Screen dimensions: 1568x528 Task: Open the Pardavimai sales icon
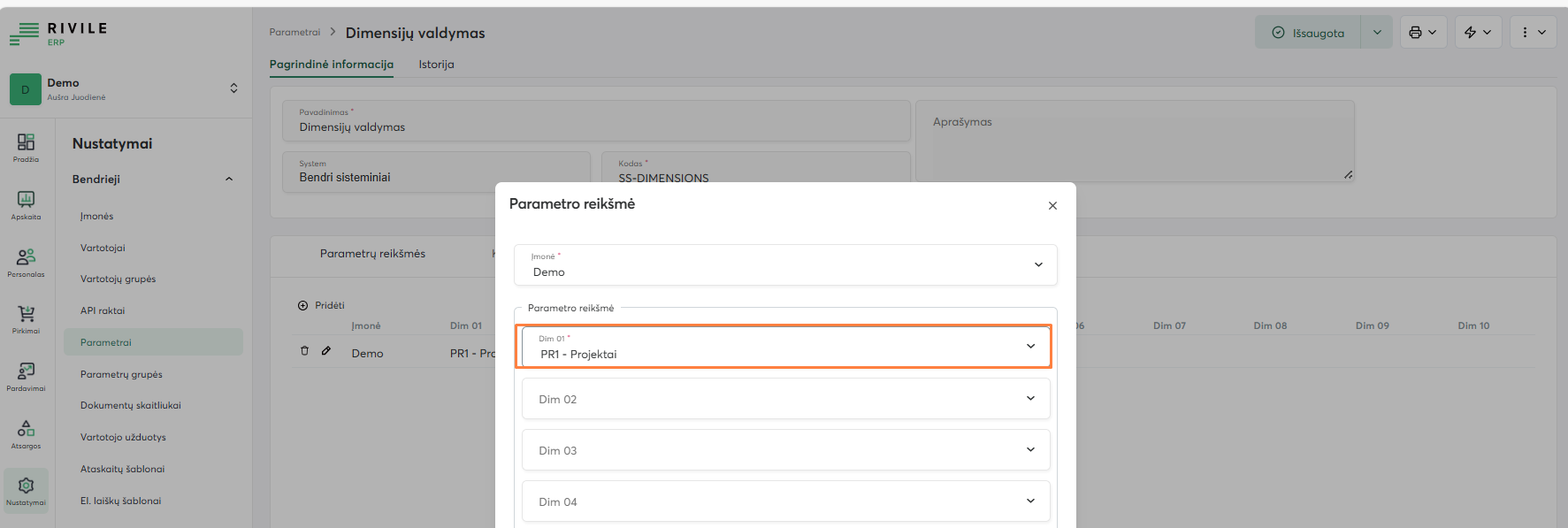pos(26,376)
